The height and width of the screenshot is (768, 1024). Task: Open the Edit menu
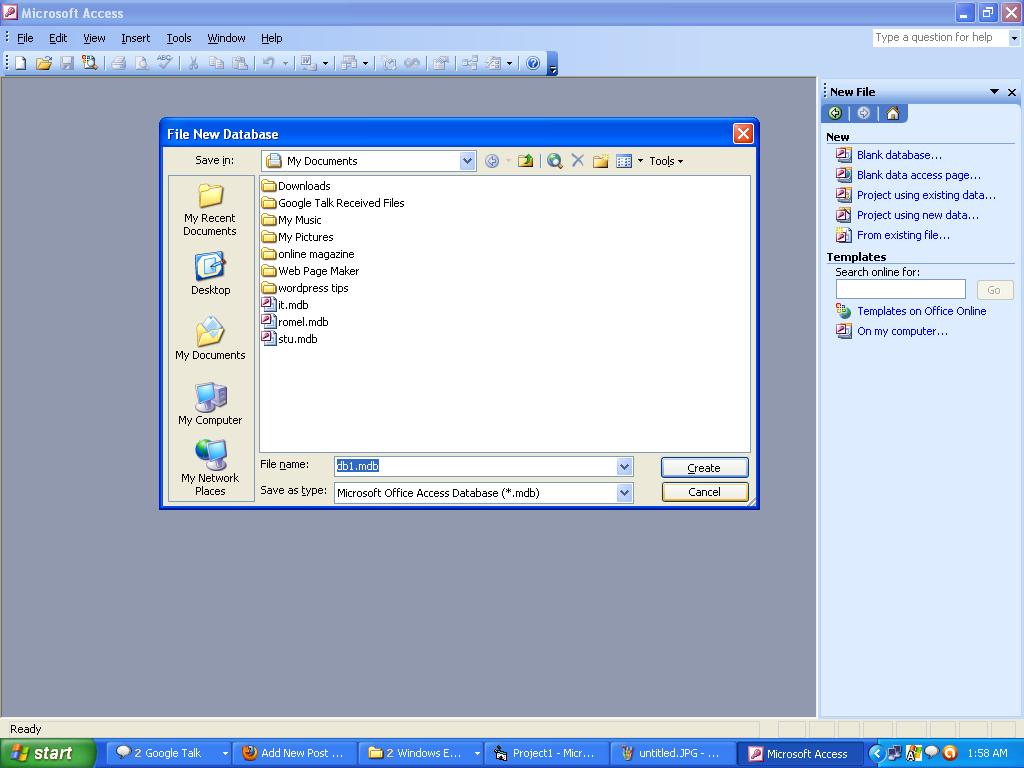58,38
